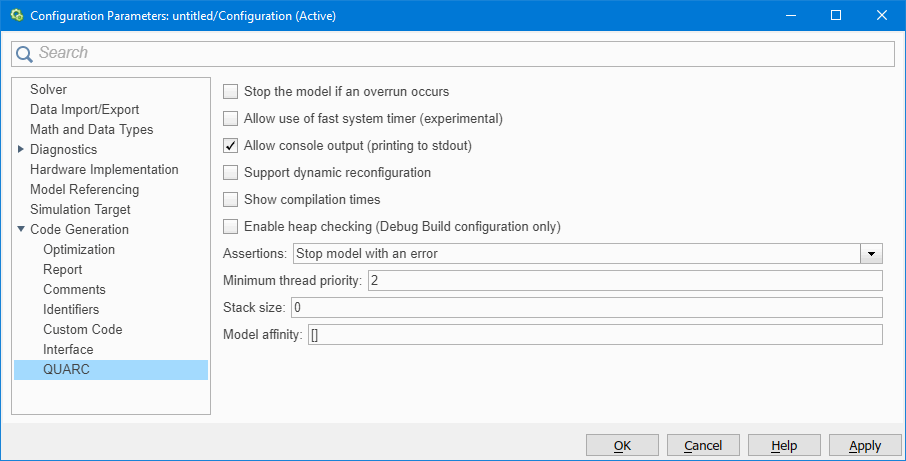Viewport: 906px width, 461px height.
Task: Click the Minimum thread priority field
Action: (625, 281)
